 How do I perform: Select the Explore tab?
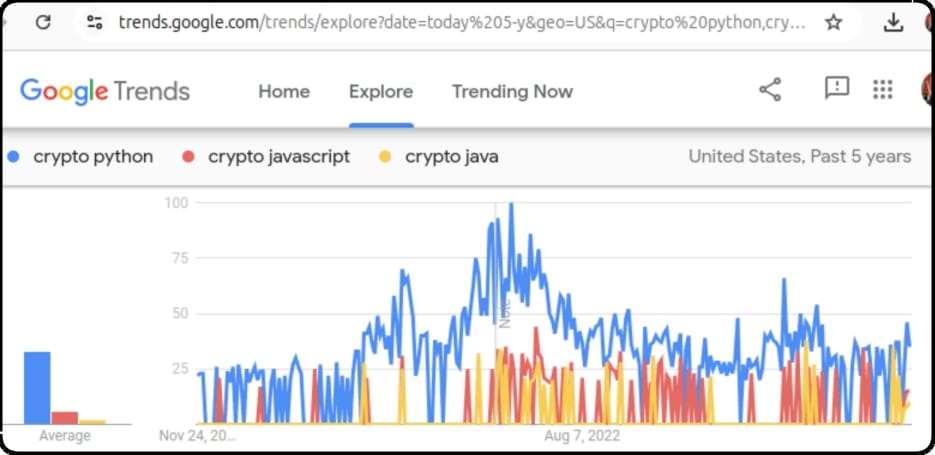coord(381,91)
